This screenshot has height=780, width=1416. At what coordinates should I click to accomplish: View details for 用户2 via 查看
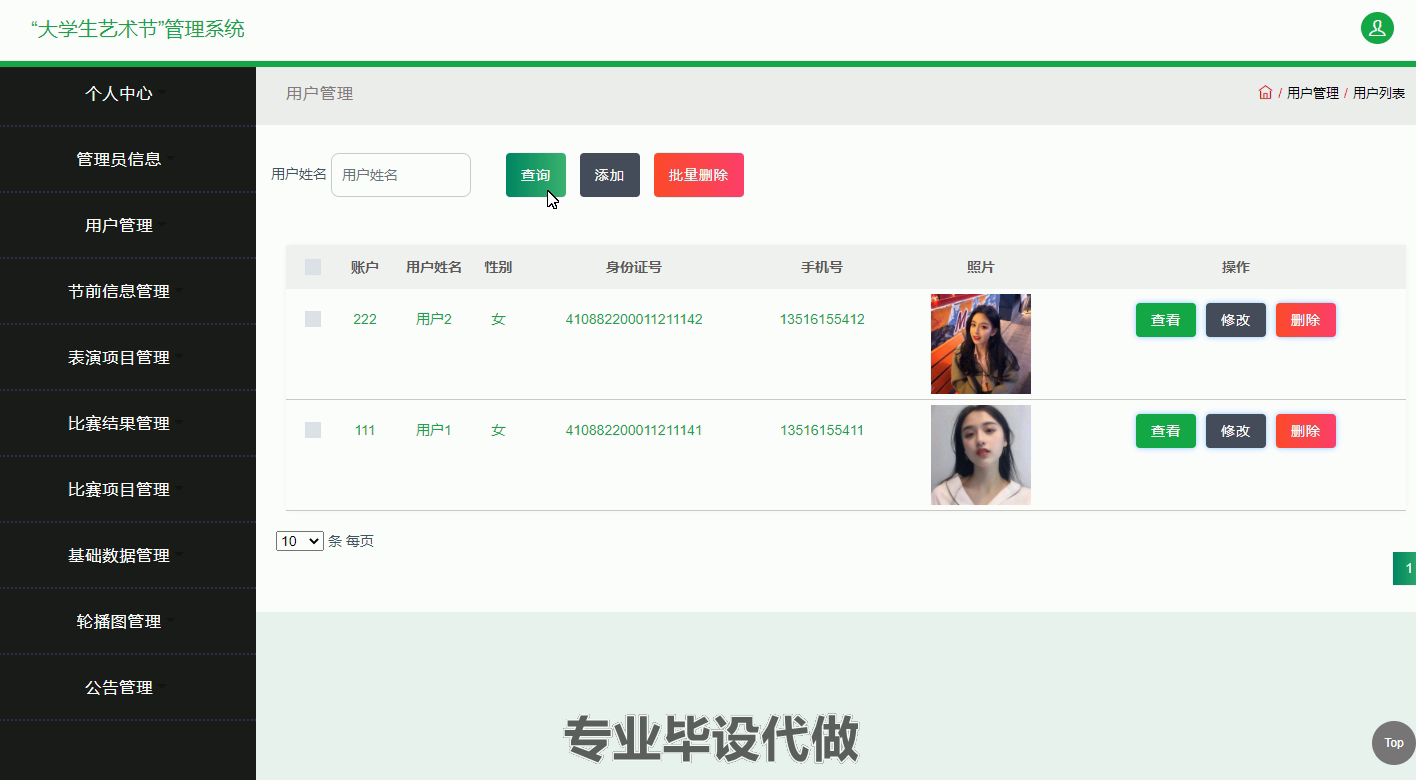(x=1166, y=320)
